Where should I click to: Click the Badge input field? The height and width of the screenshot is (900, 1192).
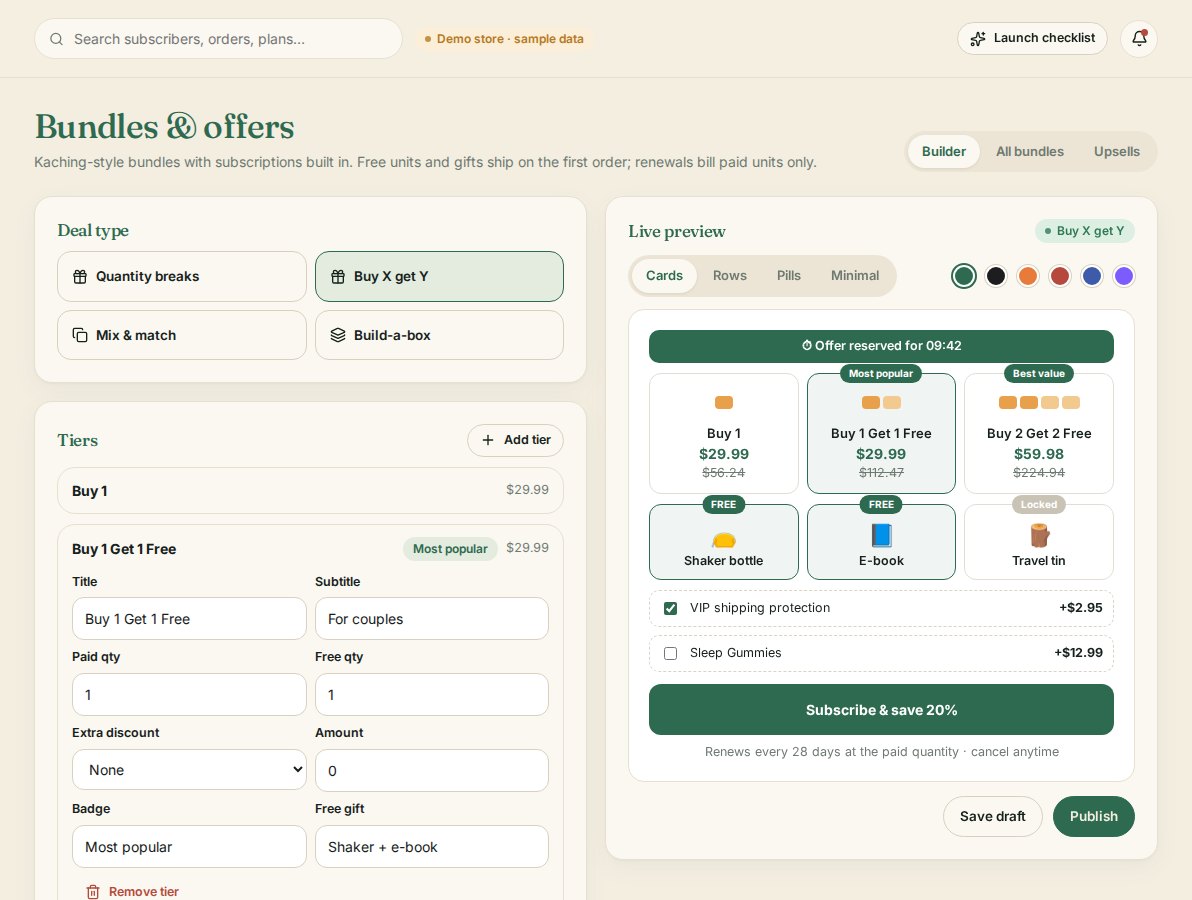click(x=189, y=847)
